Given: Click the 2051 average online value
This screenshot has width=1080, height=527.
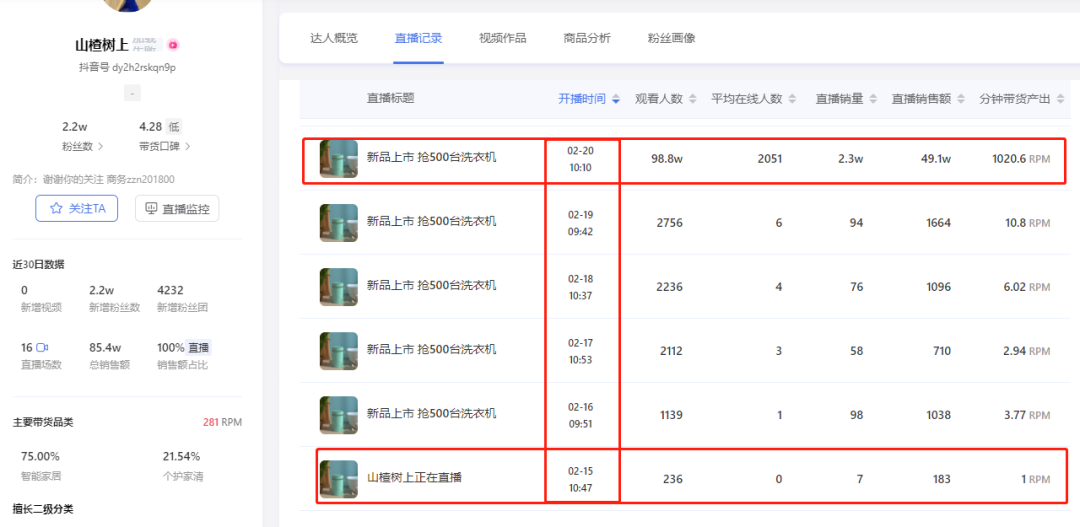Looking at the screenshot, I should tap(769, 159).
